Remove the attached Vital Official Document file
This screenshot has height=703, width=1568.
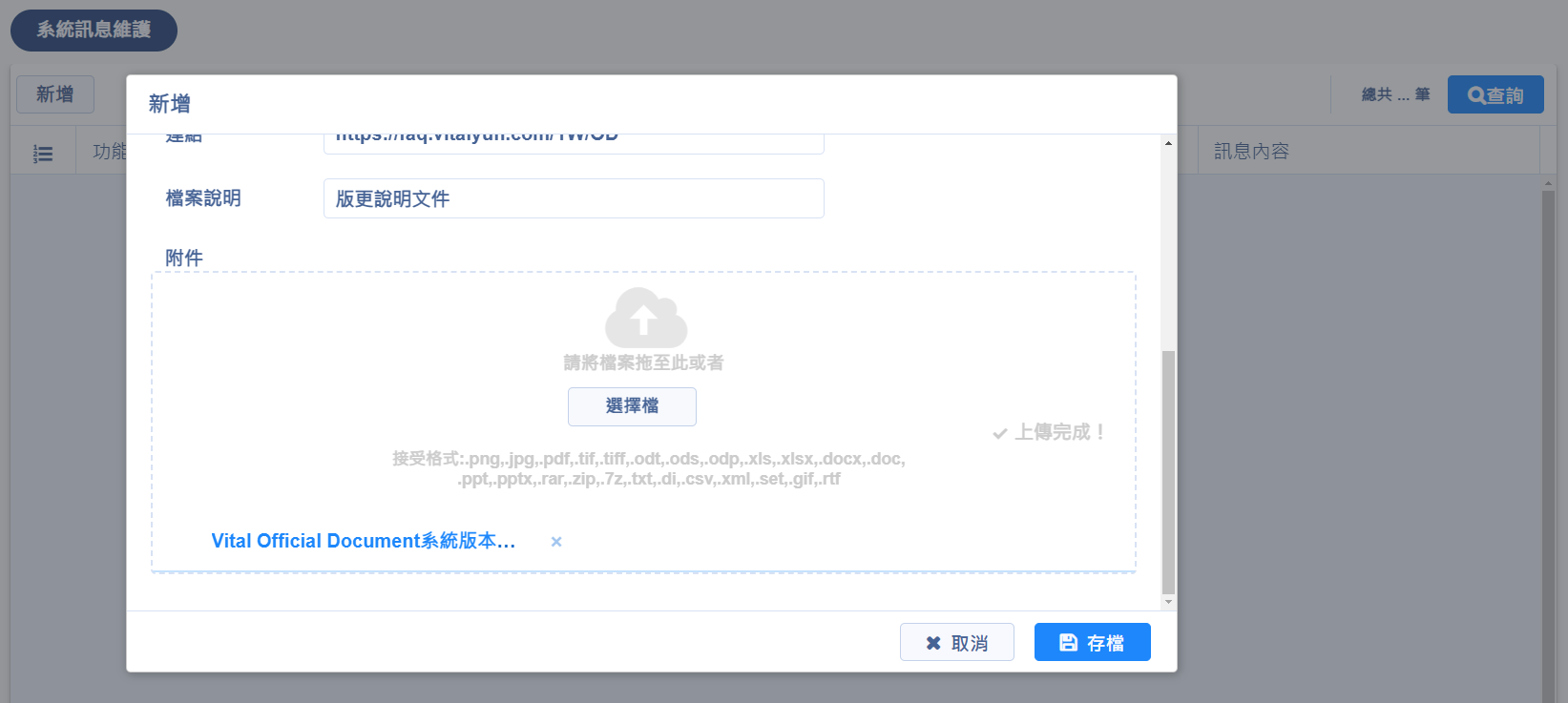point(556,542)
